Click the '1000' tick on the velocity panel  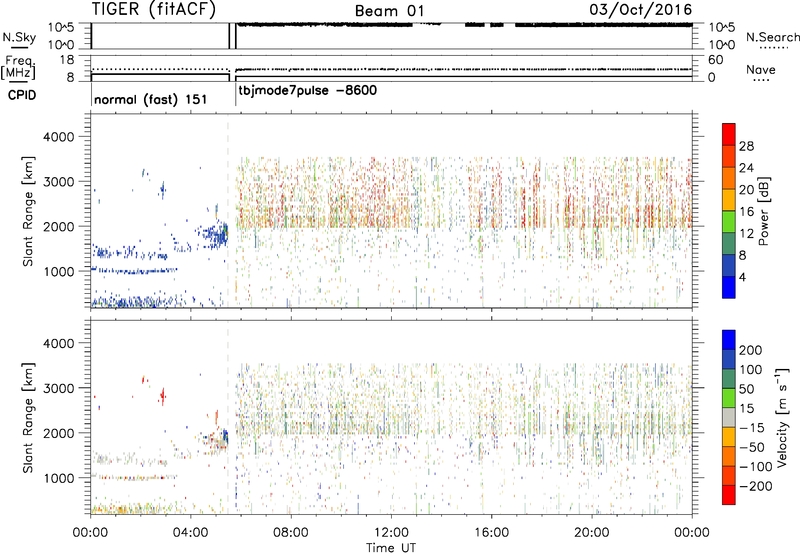58,478
